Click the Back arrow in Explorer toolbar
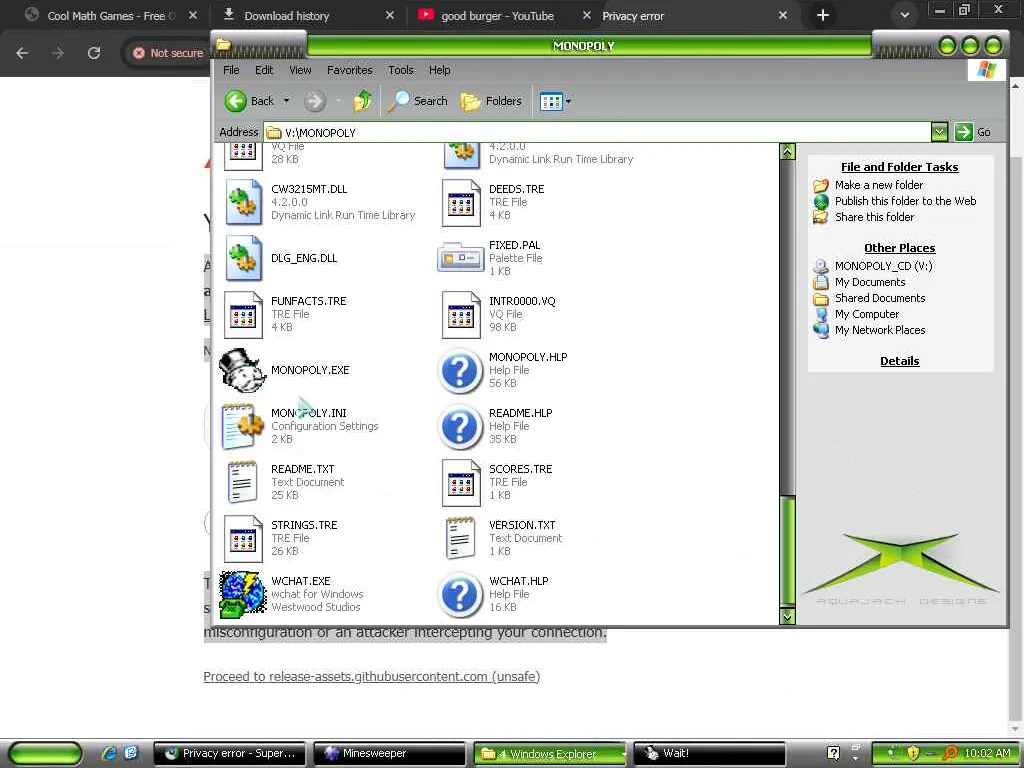Viewport: 1024px width, 768px height. point(236,101)
